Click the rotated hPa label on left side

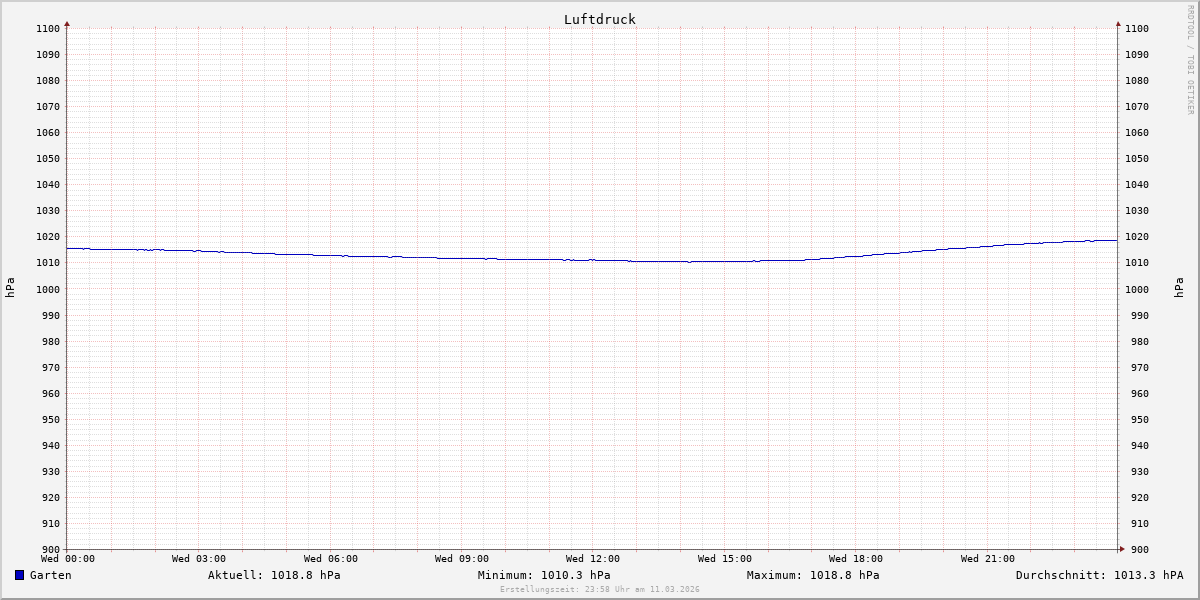coord(10,288)
